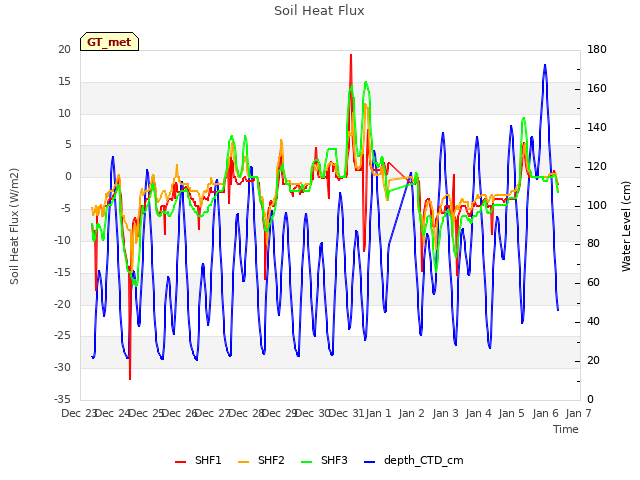
Task: Click the green SHF3 legend color marker
Action: point(306,462)
